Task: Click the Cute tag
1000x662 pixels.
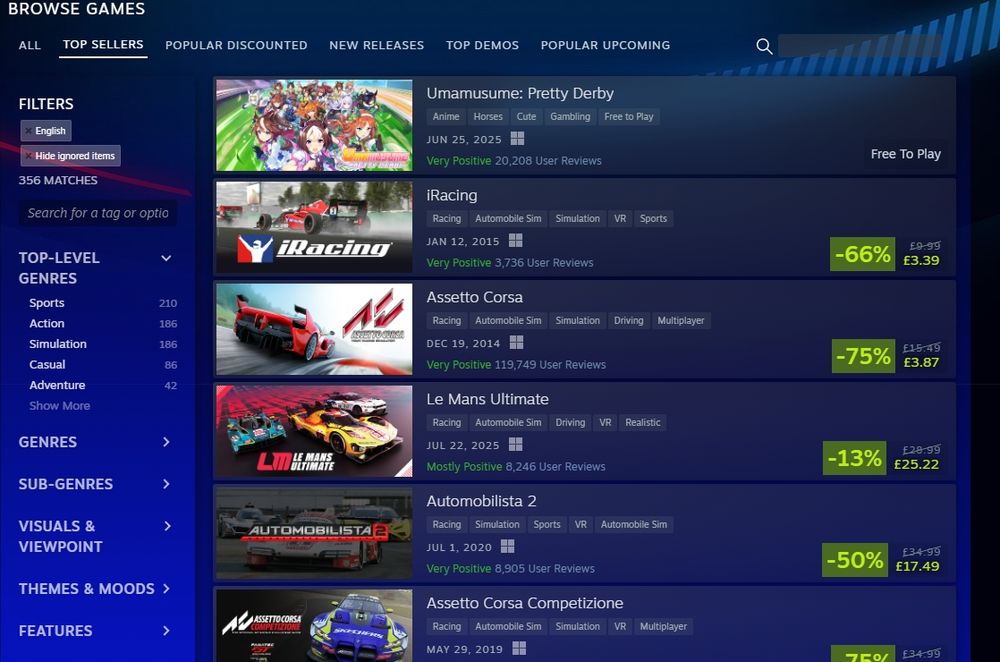Action: pos(526,117)
